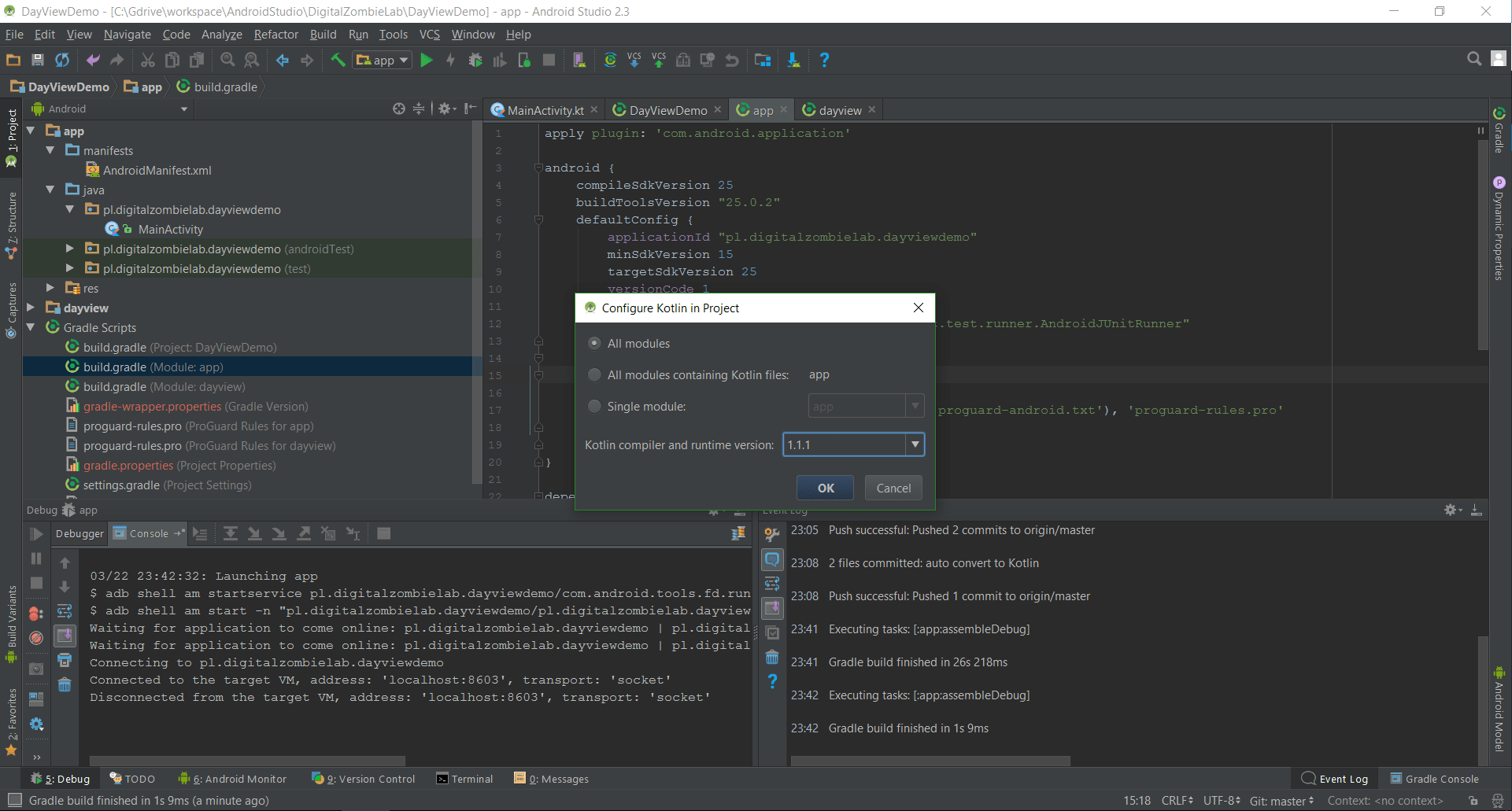Click the Synchronize refresh icon
The height and width of the screenshot is (811, 1512).
click(62, 60)
